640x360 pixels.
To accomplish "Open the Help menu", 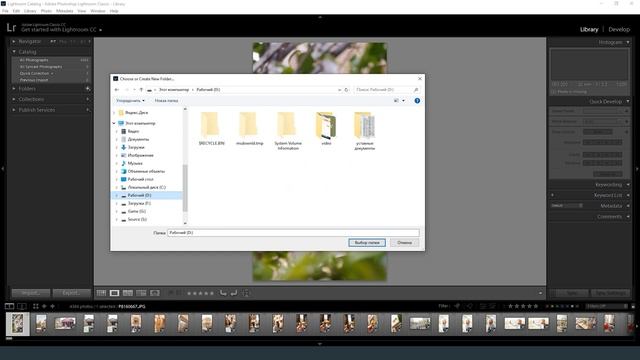I will coord(114,11).
